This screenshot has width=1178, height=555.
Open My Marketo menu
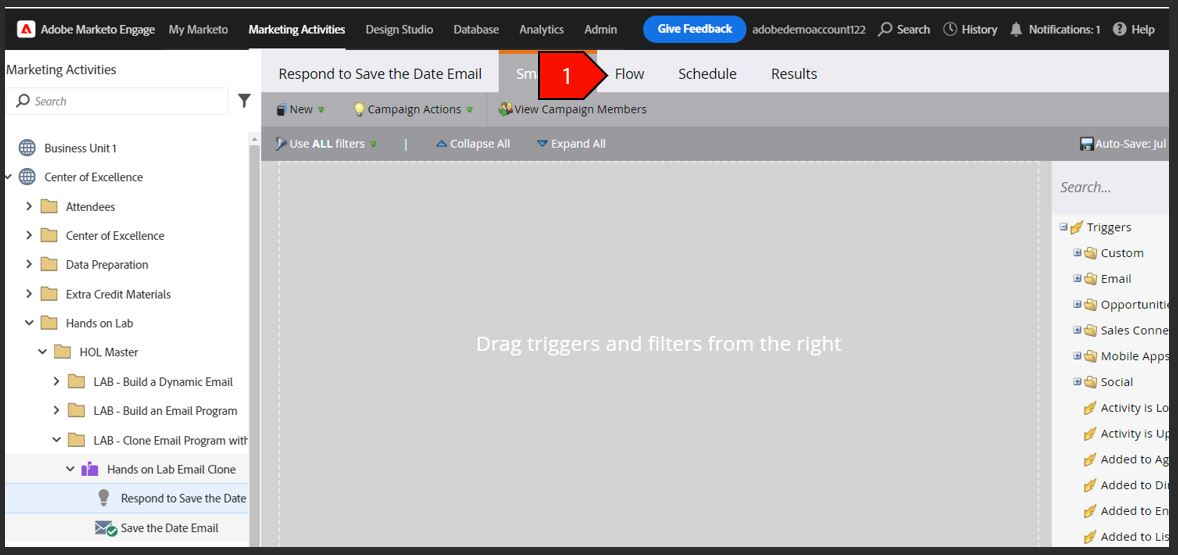click(x=198, y=29)
